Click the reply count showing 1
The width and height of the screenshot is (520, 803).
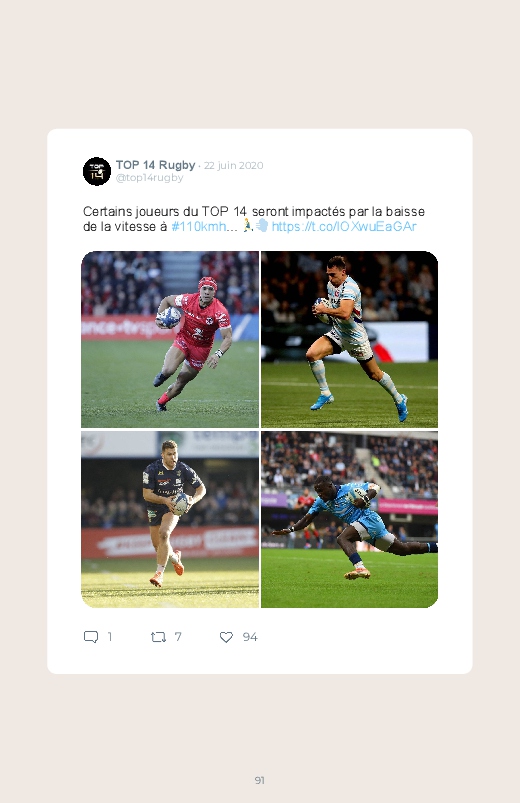click(x=110, y=637)
